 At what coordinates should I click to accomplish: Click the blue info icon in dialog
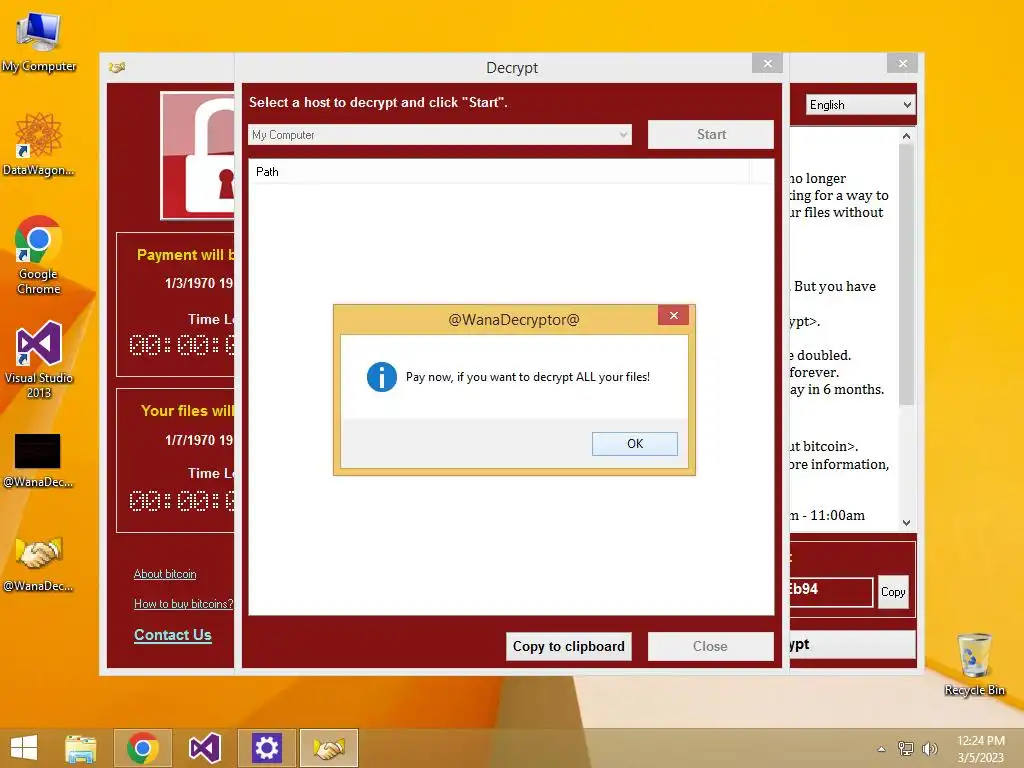pos(381,377)
